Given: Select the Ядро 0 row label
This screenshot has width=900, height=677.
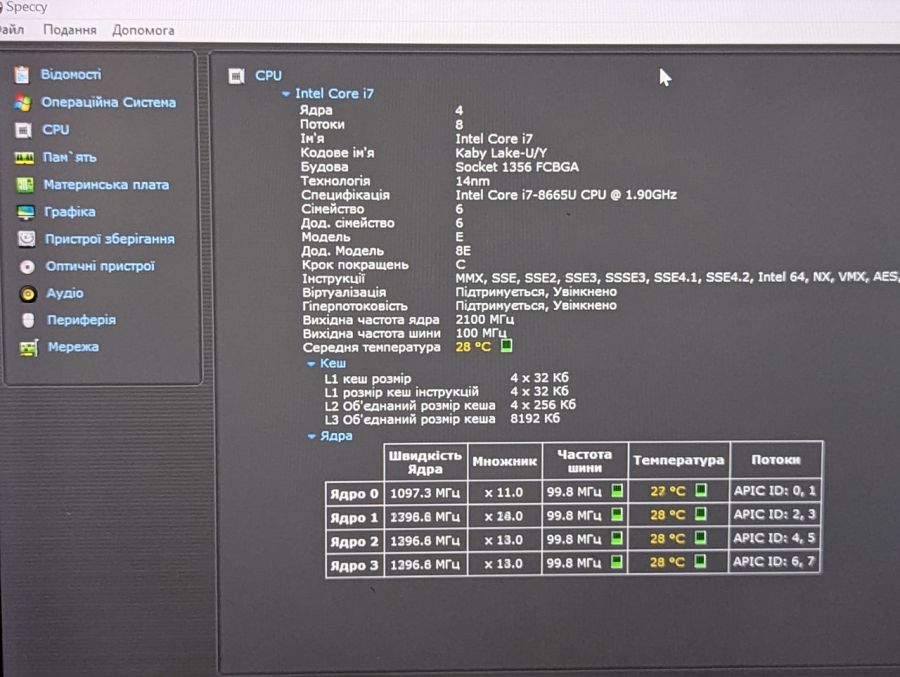Looking at the screenshot, I should [354, 494].
